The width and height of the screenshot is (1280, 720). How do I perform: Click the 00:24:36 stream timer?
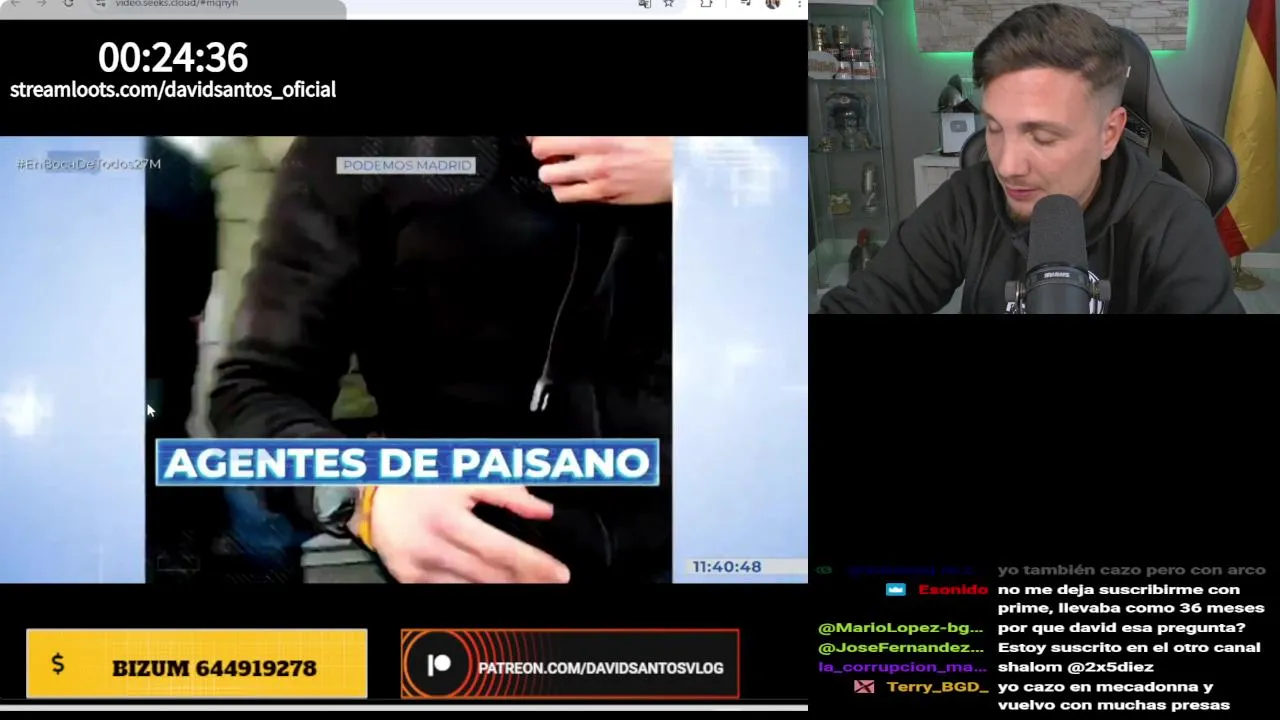pyautogui.click(x=173, y=57)
